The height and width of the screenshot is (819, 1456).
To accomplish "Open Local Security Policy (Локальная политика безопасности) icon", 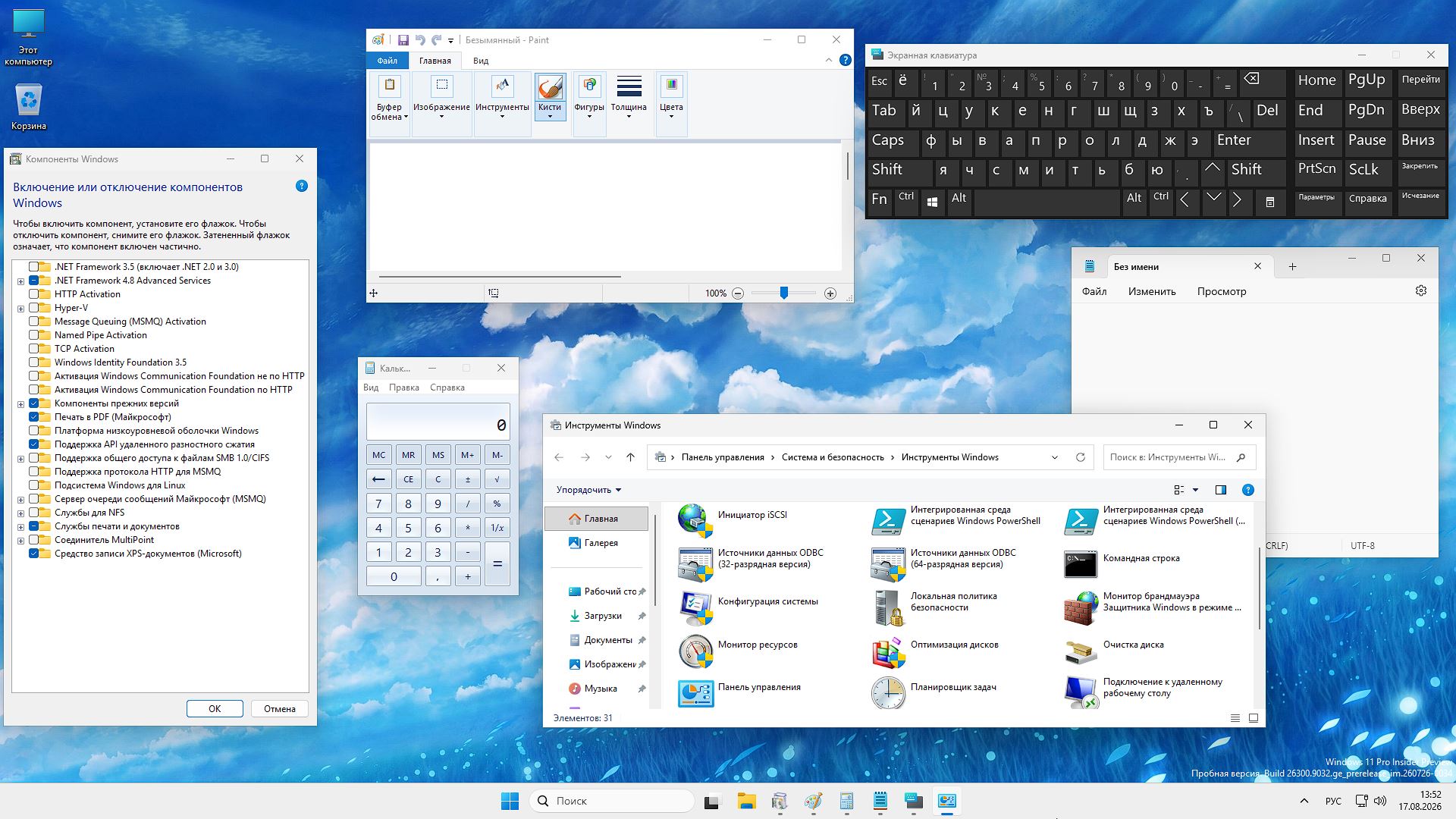I will (x=888, y=607).
